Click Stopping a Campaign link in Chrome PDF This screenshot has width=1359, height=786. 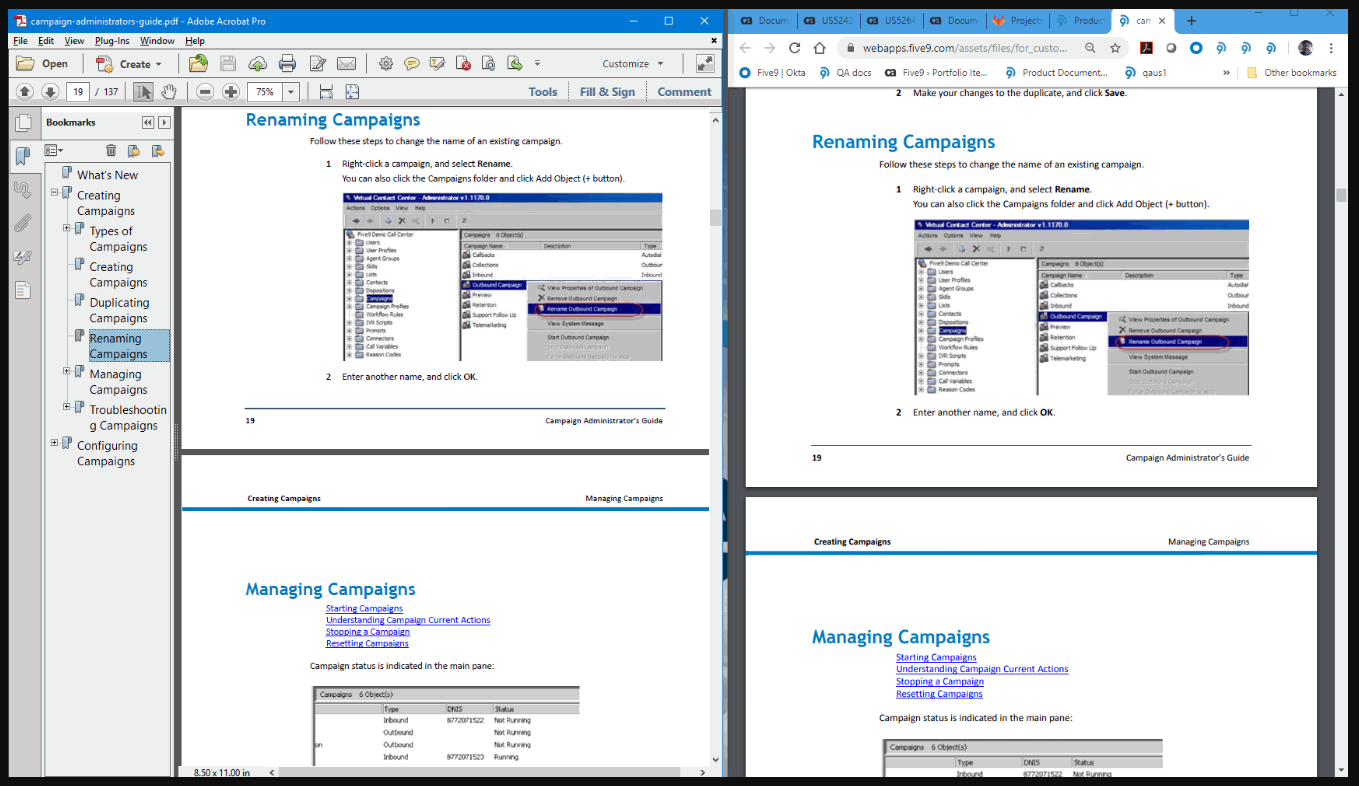(940, 681)
